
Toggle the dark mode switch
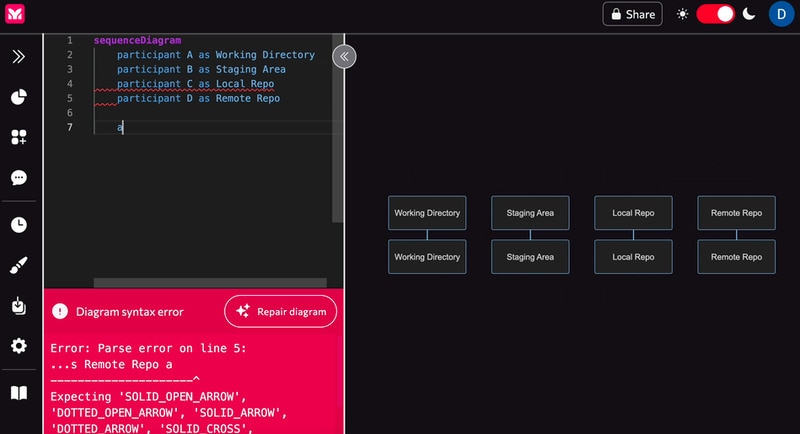pyautogui.click(x=715, y=14)
